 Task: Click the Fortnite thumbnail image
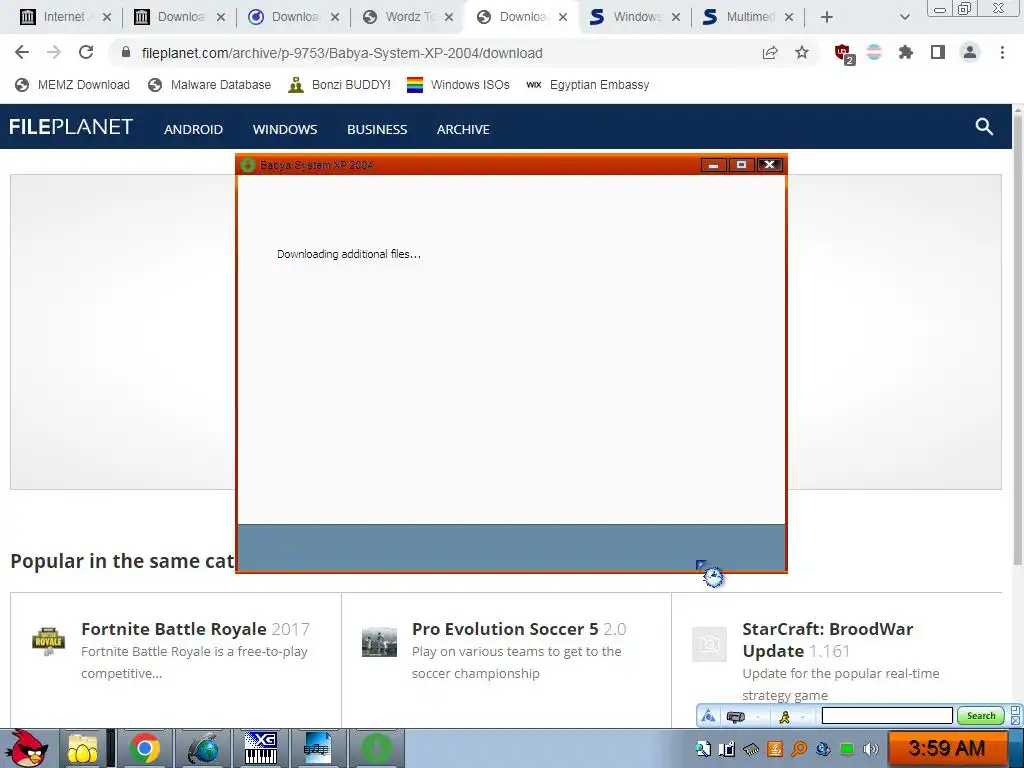click(x=49, y=641)
